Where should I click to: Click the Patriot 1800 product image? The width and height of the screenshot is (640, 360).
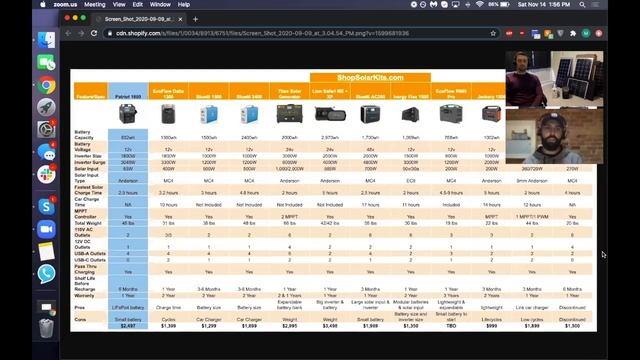(128, 113)
